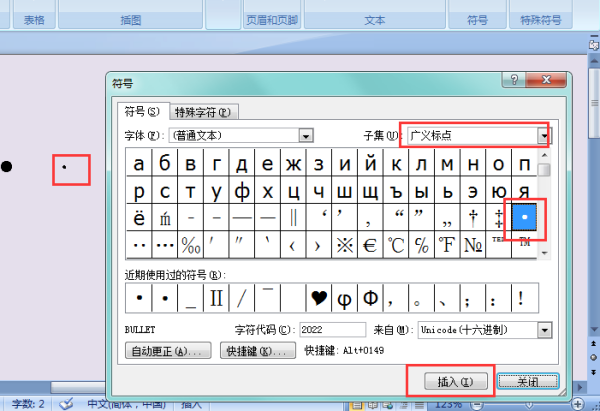
Task: Select capital Φ from recent symbols
Action: (x=370, y=298)
